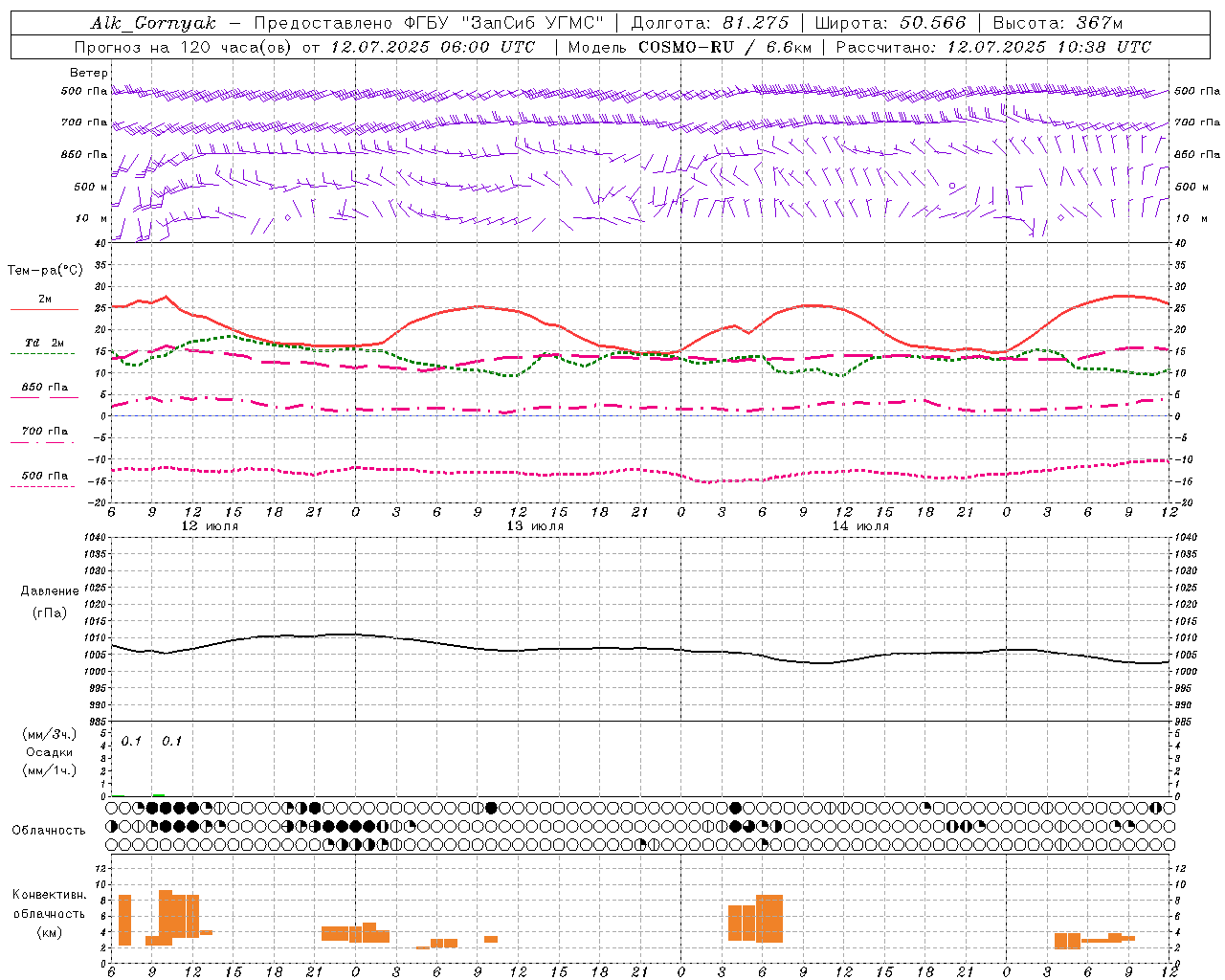Select the elevation label Высота: 367м

coord(1058,23)
